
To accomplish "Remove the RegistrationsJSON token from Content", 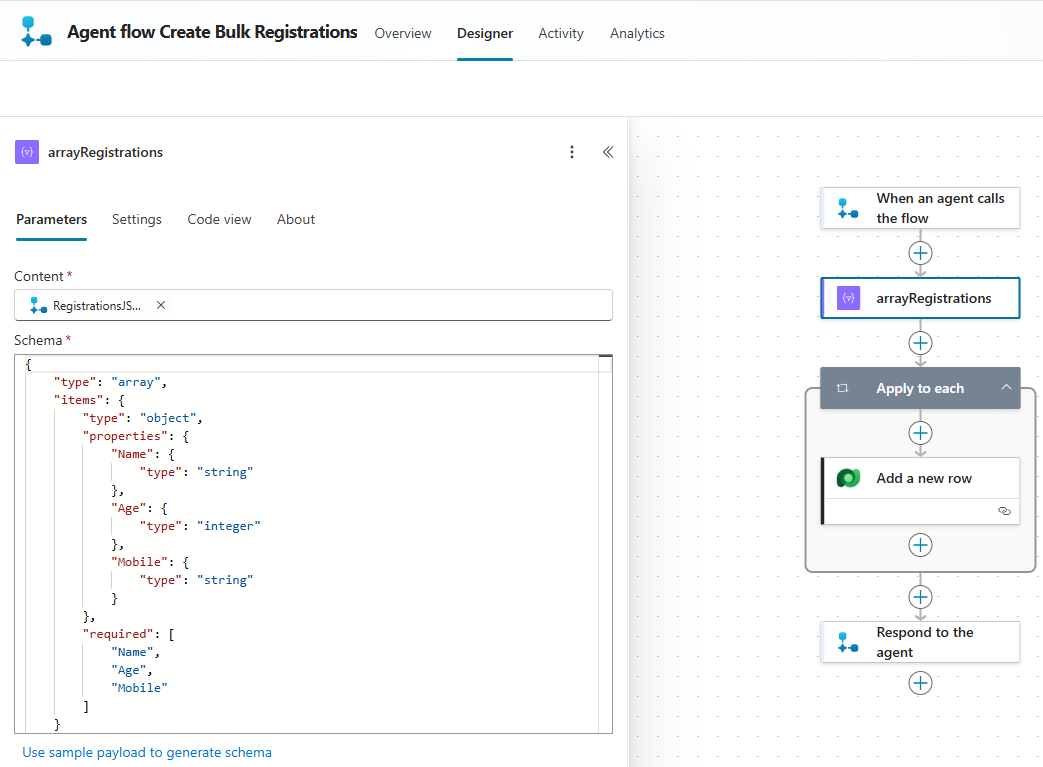I will point(161,306).
